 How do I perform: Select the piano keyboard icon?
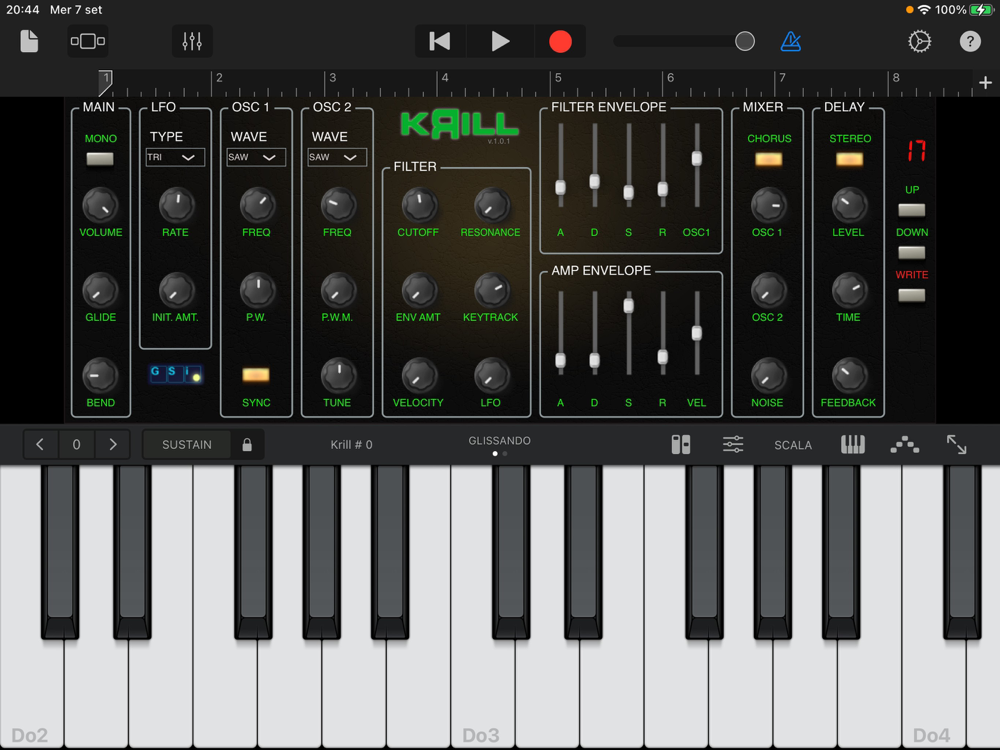853,445
